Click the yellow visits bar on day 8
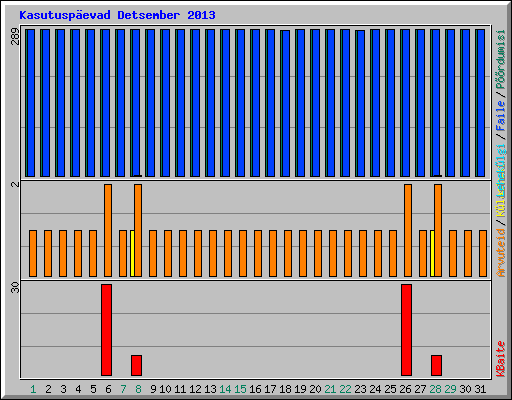The height and width of the screenshot is (400, 512). click(132, 253)
